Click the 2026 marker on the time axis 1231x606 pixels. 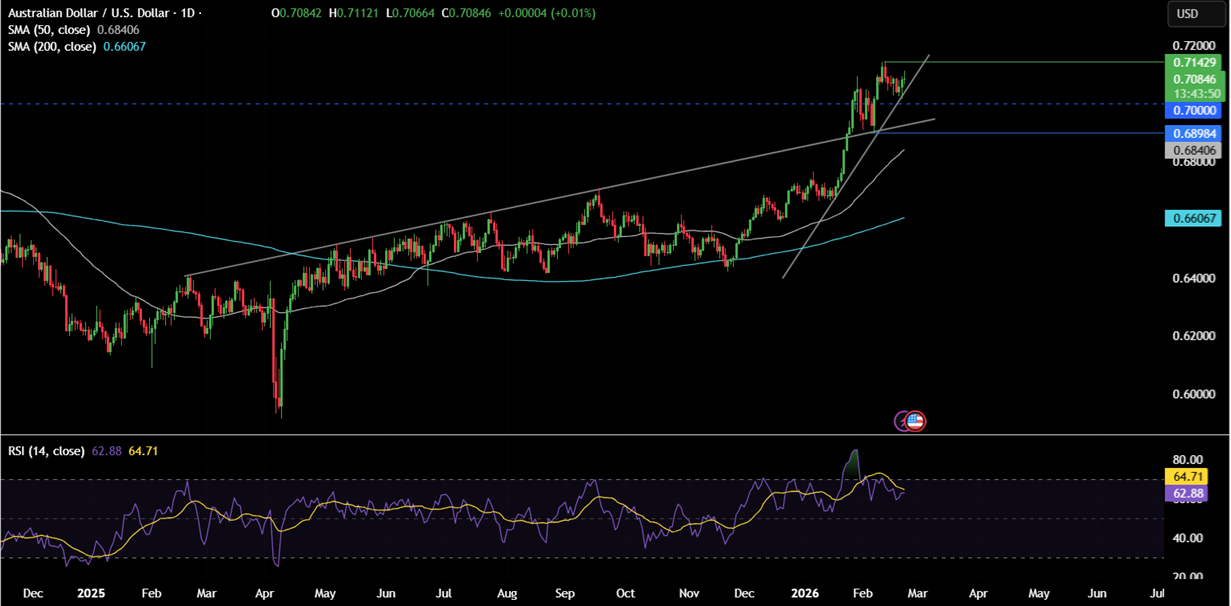[804, 593]
